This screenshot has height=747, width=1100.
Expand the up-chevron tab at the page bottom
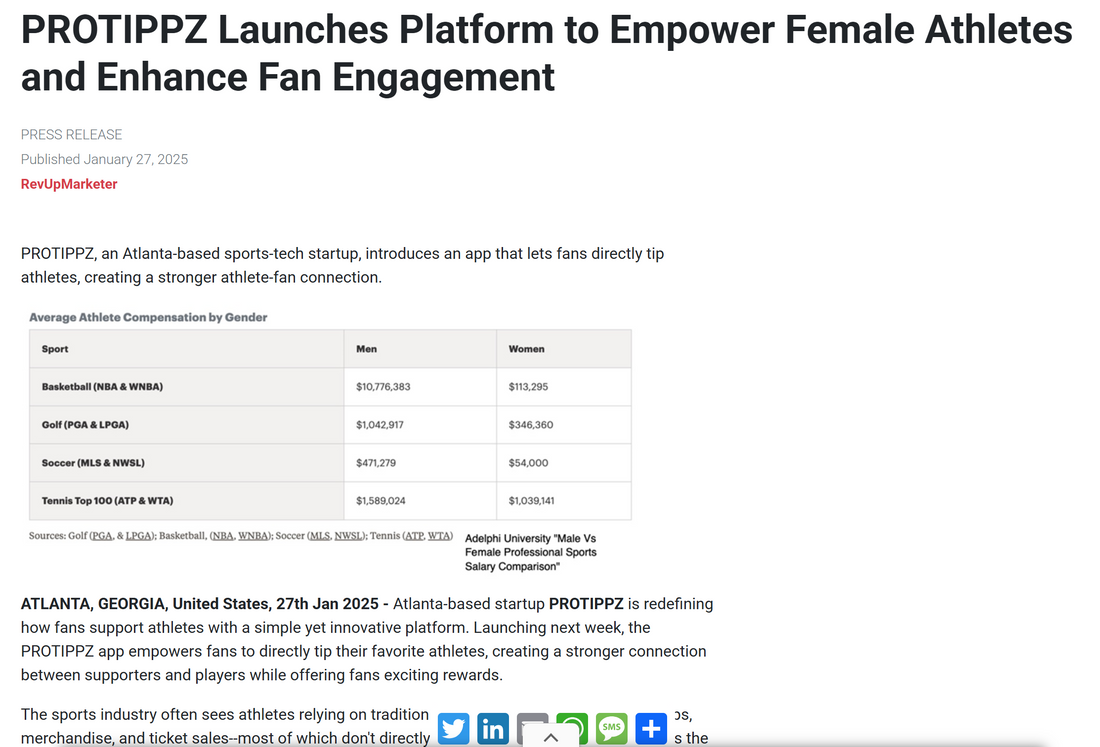click(550, 738)
